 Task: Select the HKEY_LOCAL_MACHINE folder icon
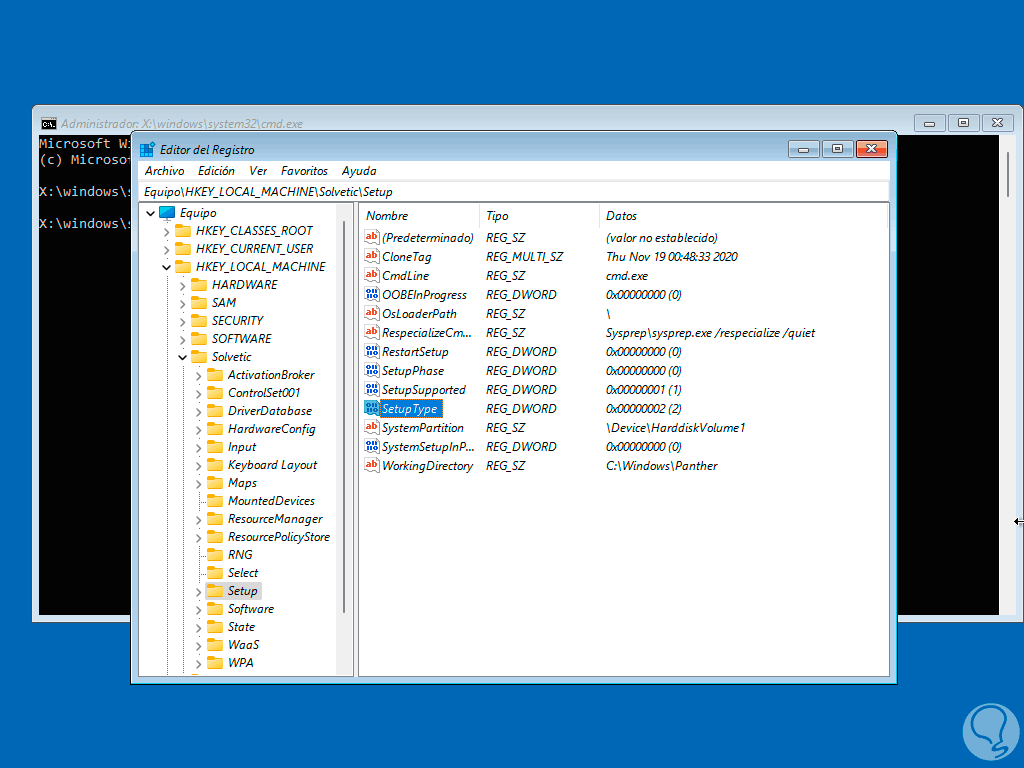(x=183, y=266)
